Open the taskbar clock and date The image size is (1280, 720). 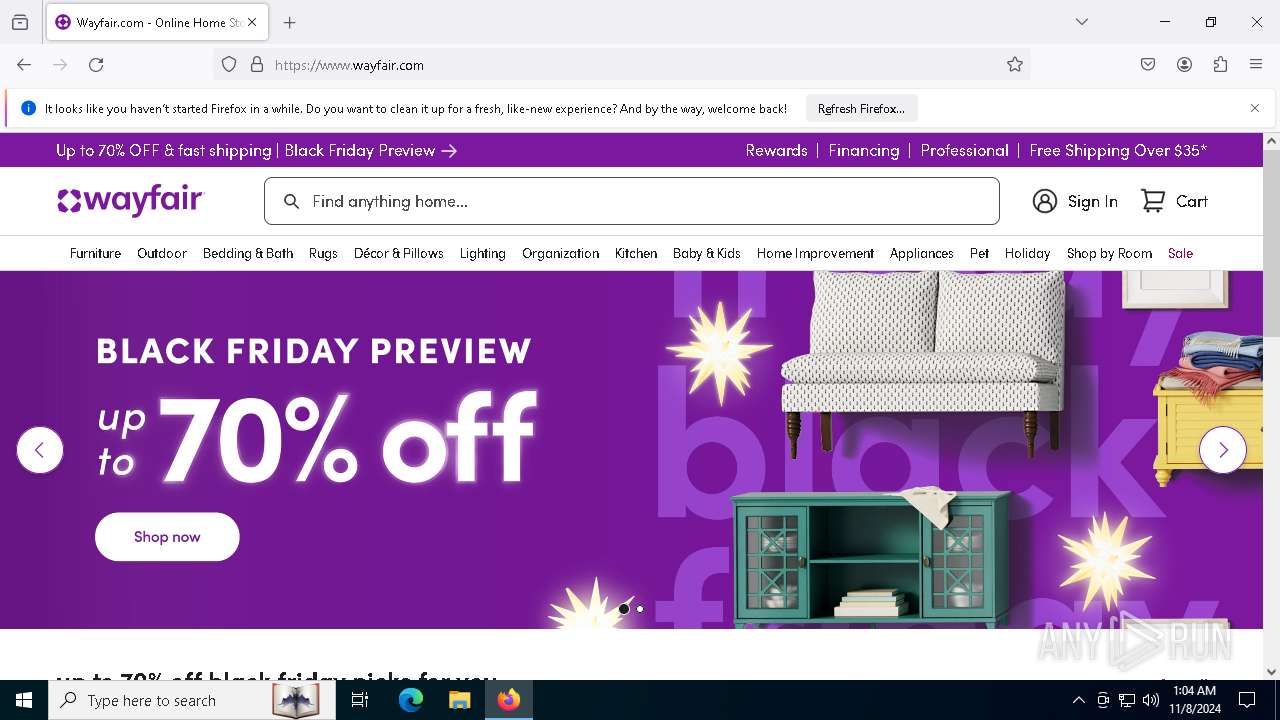tap(1194, 700)
